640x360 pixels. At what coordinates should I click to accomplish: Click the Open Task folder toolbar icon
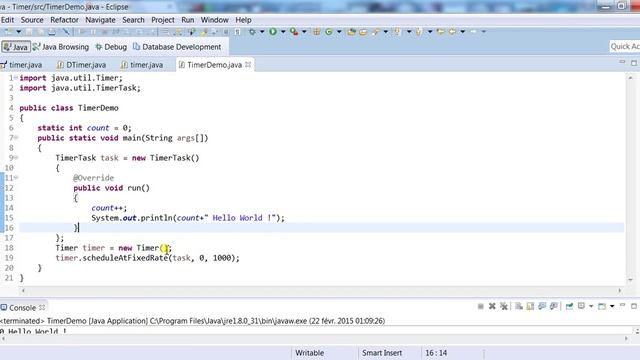[362, 31]
